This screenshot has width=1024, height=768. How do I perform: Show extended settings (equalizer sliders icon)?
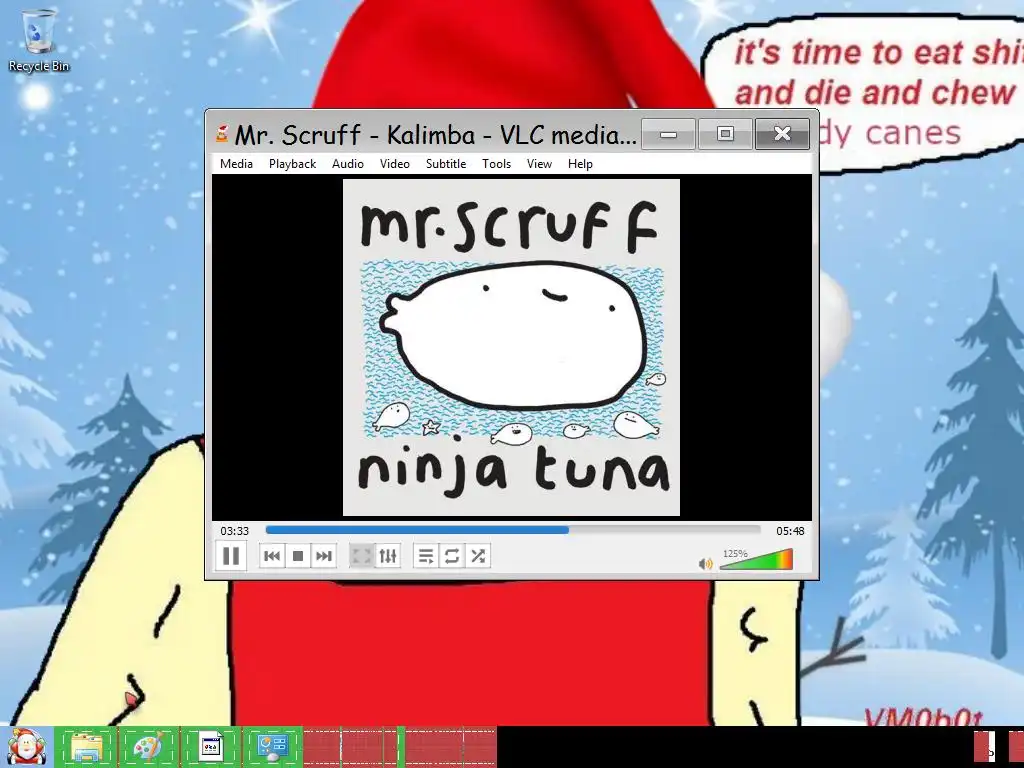coord(388,556)
